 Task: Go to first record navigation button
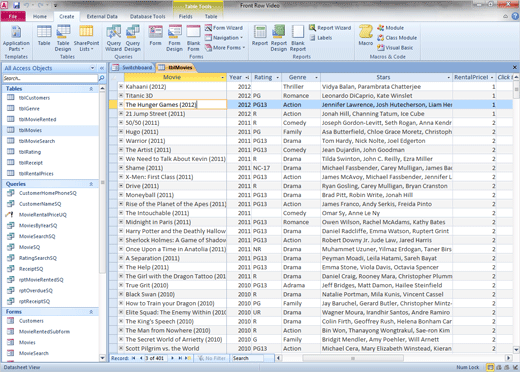tap(133, 358)
